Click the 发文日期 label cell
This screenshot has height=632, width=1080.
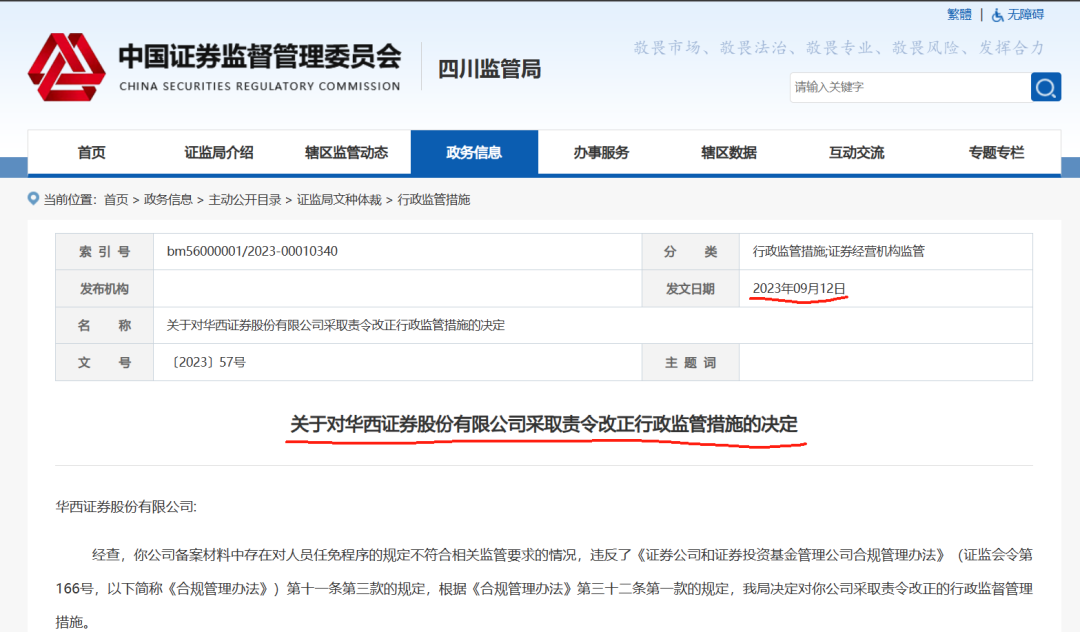[x=690, y=288]
